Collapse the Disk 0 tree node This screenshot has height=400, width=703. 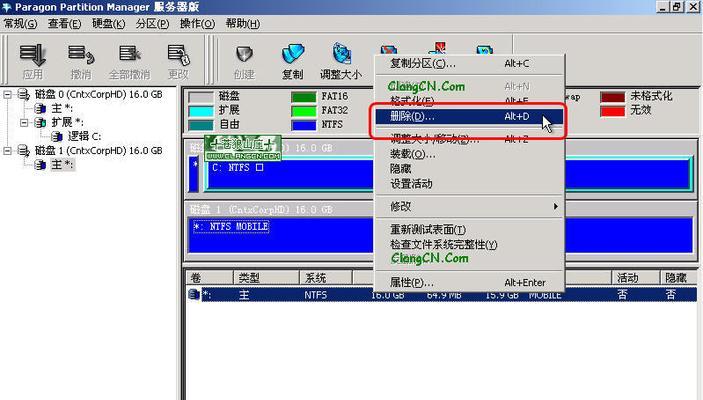(x=7, y=95)
